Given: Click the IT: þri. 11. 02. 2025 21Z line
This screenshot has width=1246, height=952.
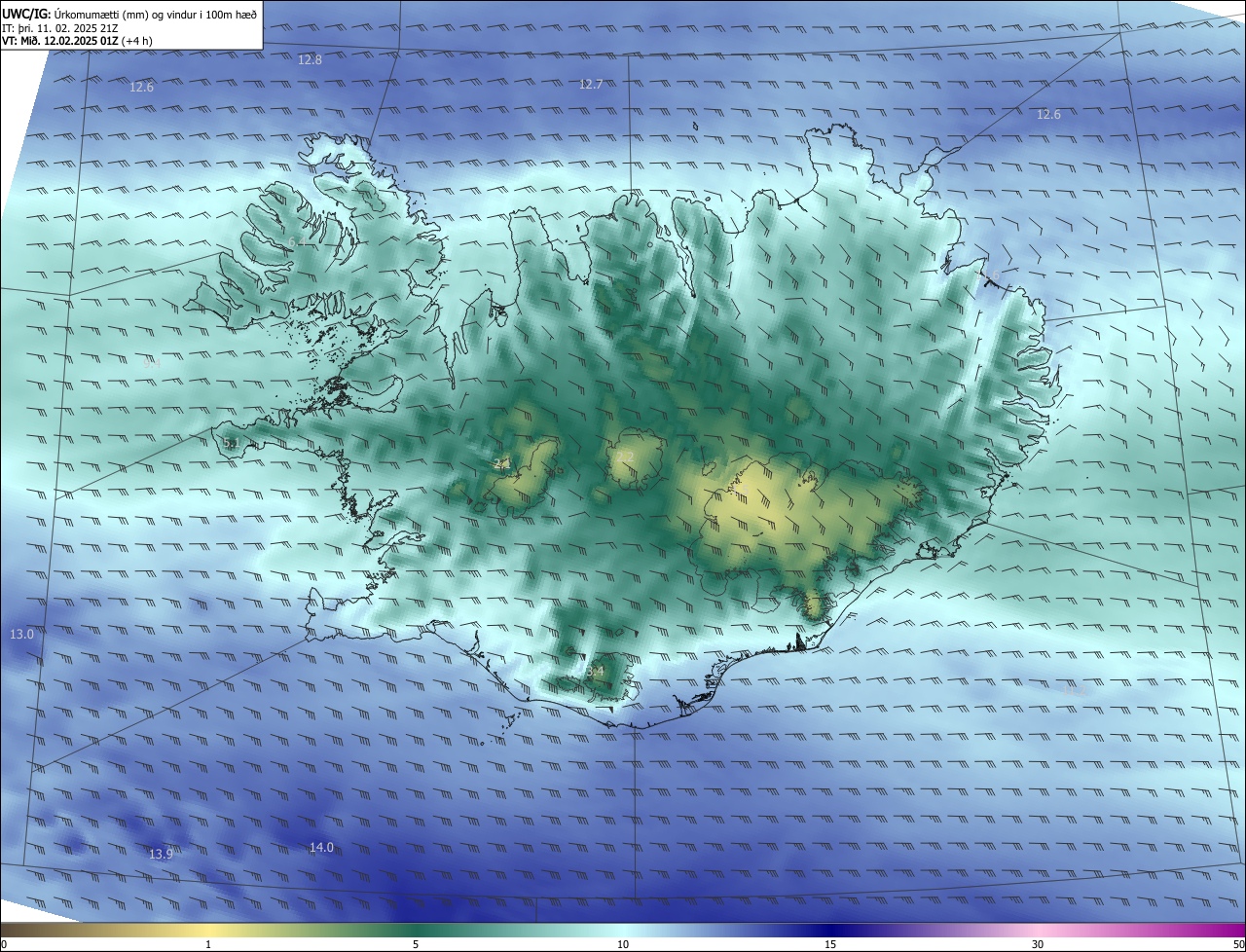Looking at the screenshot, I should pyautogui.click(x=62, y=27).
